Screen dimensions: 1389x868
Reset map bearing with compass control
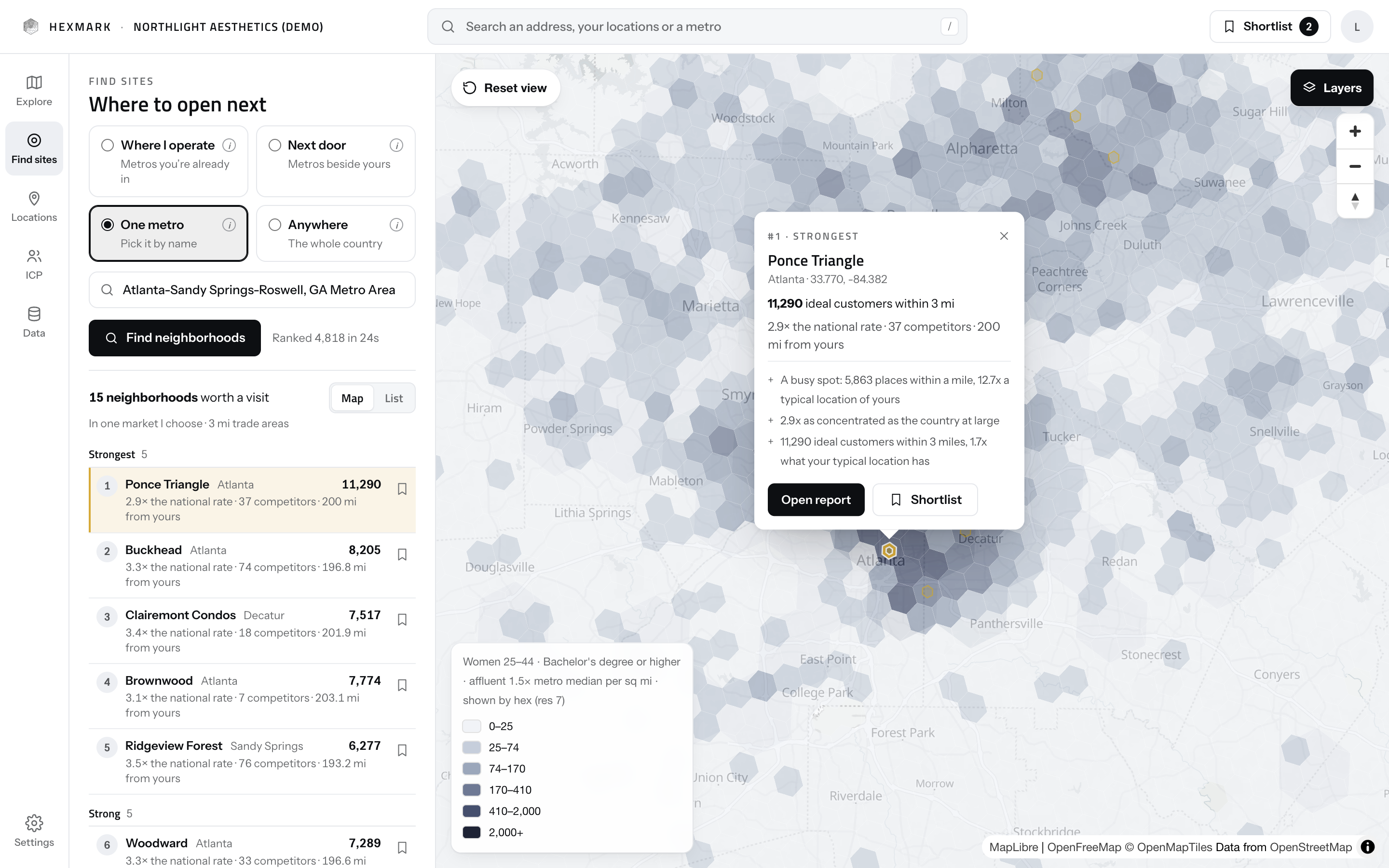[x=1355, y=201]
